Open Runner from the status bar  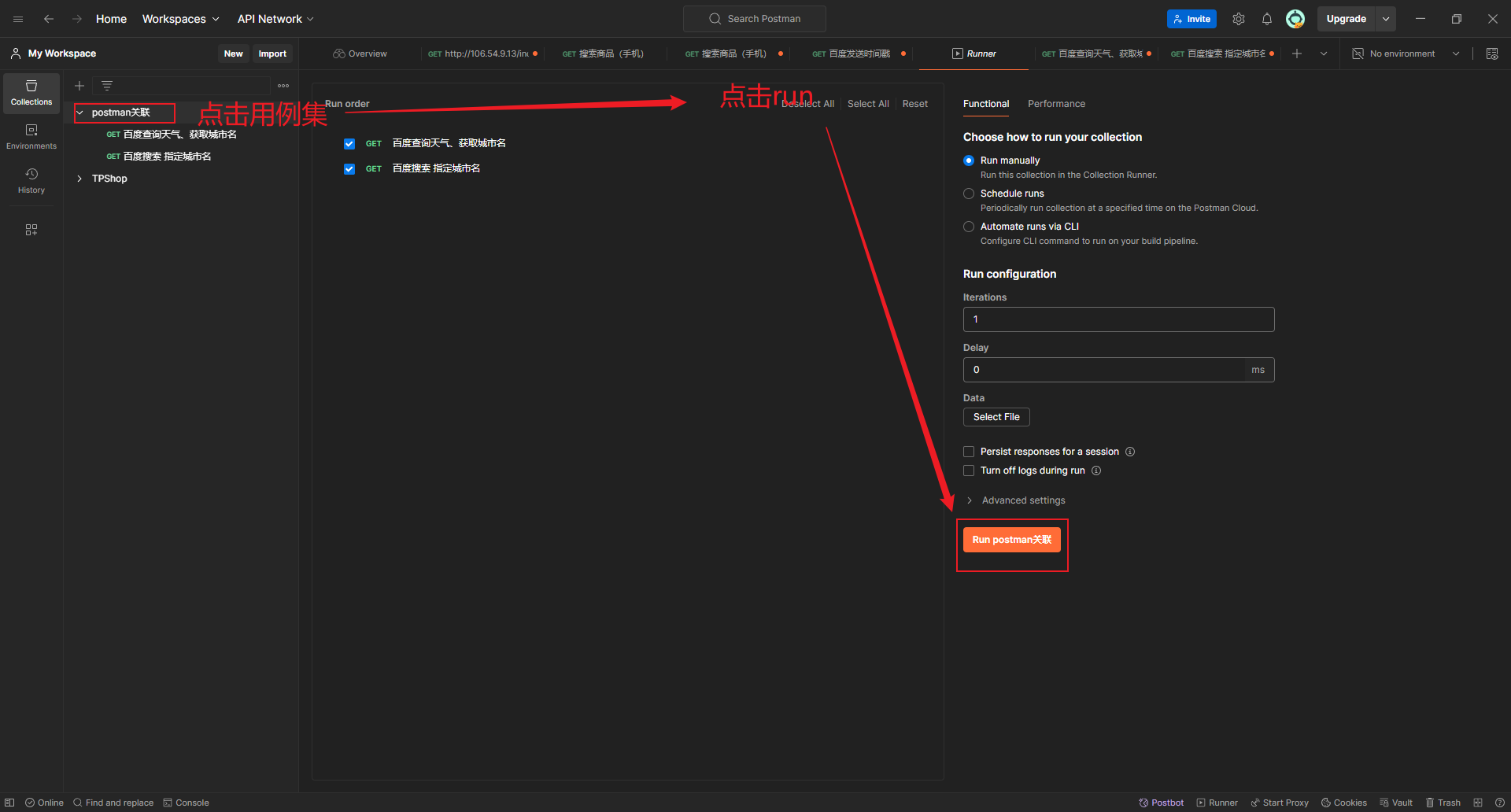tap(1217, 803)
